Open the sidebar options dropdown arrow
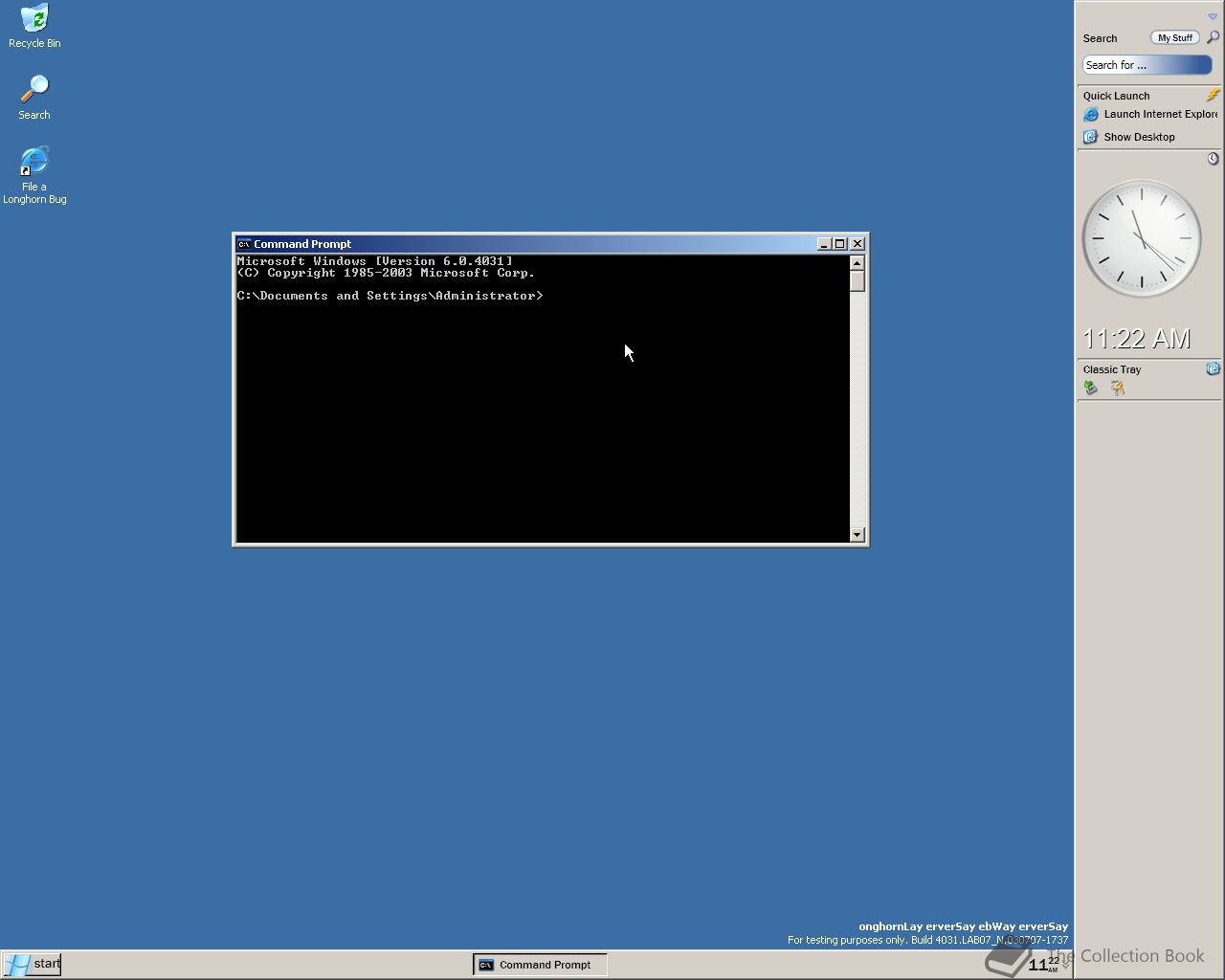 (1213, 16)
